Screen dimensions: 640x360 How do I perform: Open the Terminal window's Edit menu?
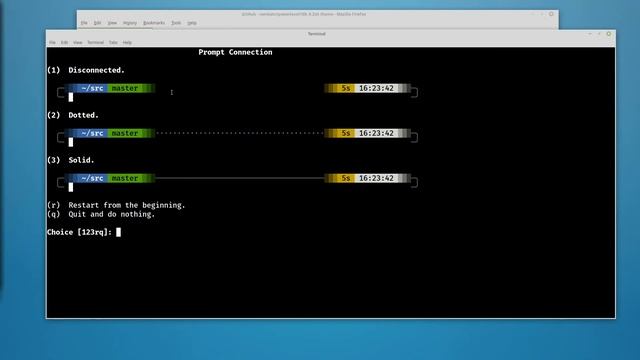point(64,42)
